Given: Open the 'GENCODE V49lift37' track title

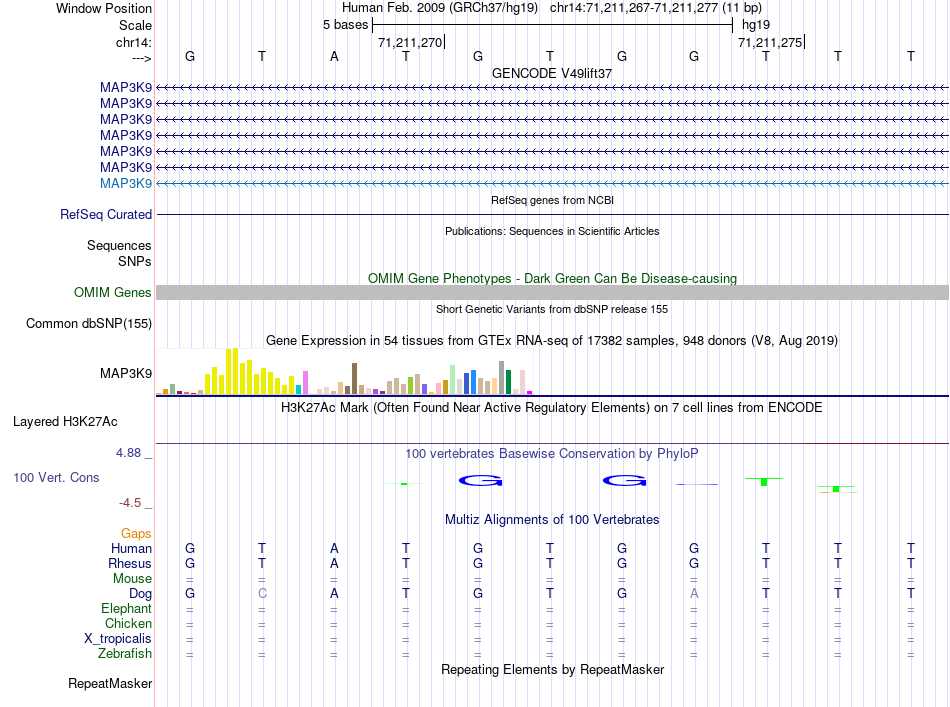Looking at the screenshot, I should click(x=552, y=73).
